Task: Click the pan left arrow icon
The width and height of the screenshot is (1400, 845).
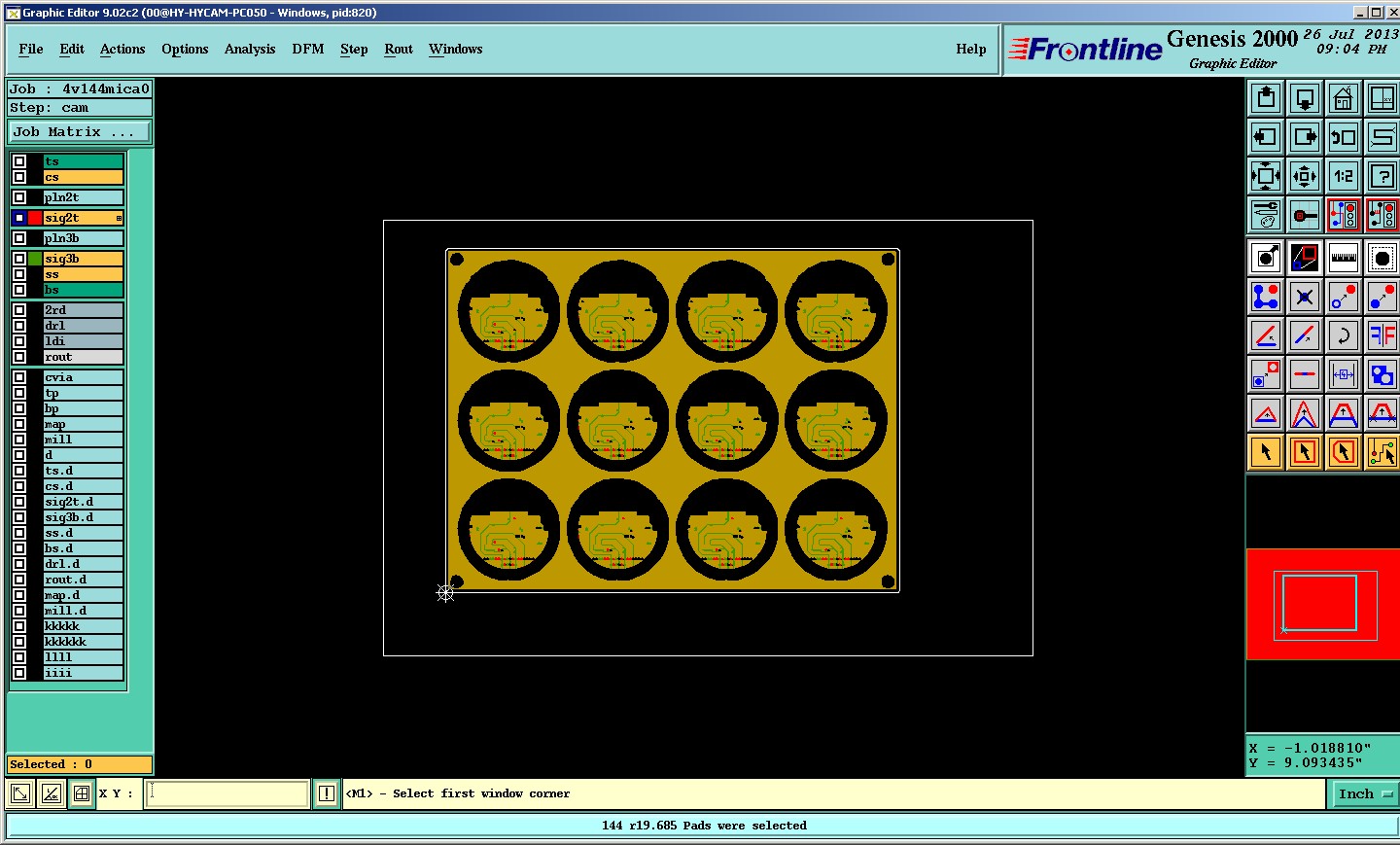Action: click(1266, 137)
